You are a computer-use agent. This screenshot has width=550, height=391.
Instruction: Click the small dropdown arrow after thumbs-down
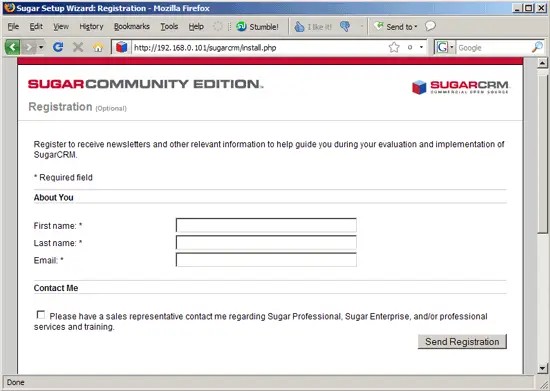362,26
